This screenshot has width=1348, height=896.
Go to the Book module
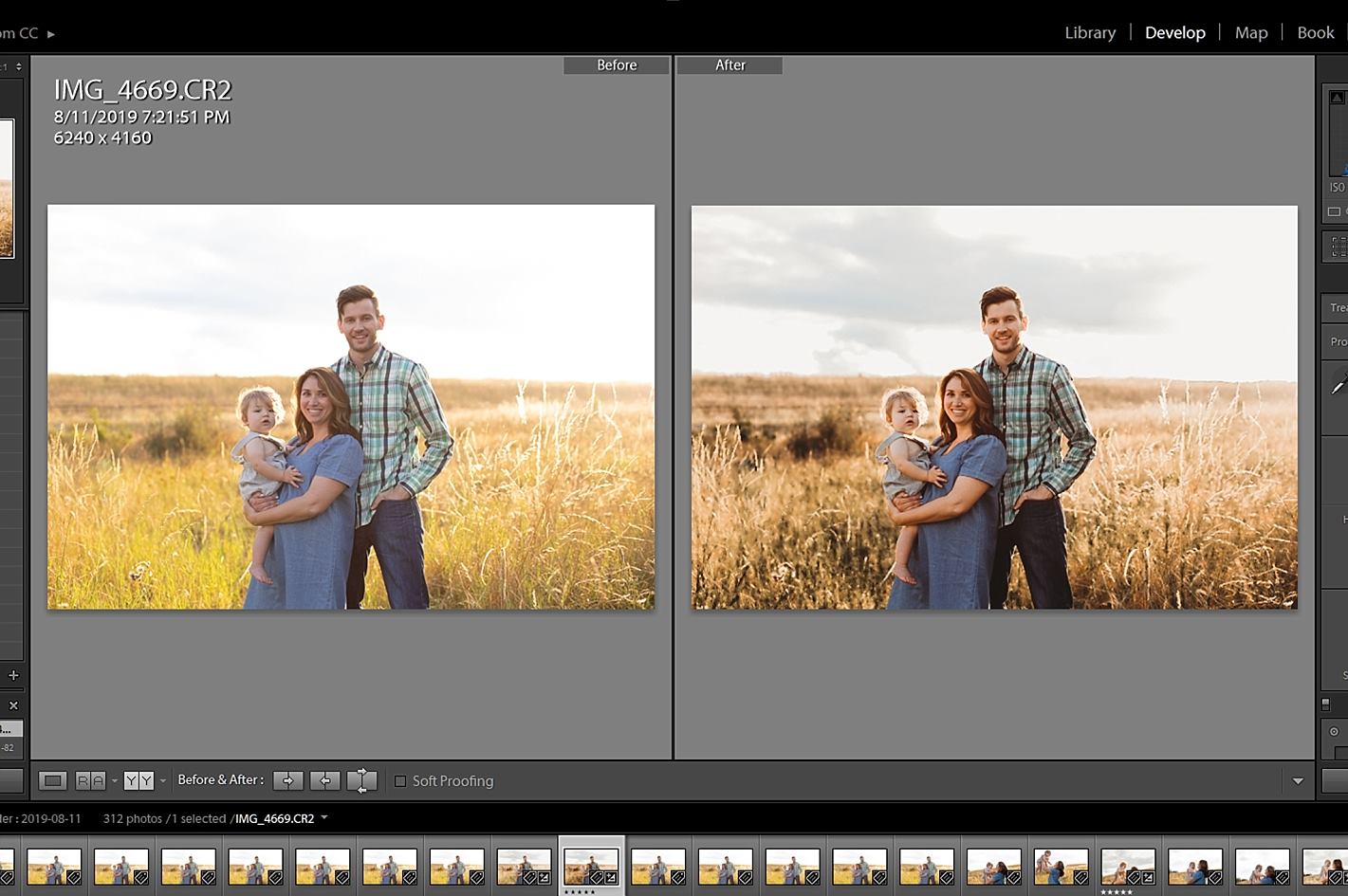pos(1315,32)
